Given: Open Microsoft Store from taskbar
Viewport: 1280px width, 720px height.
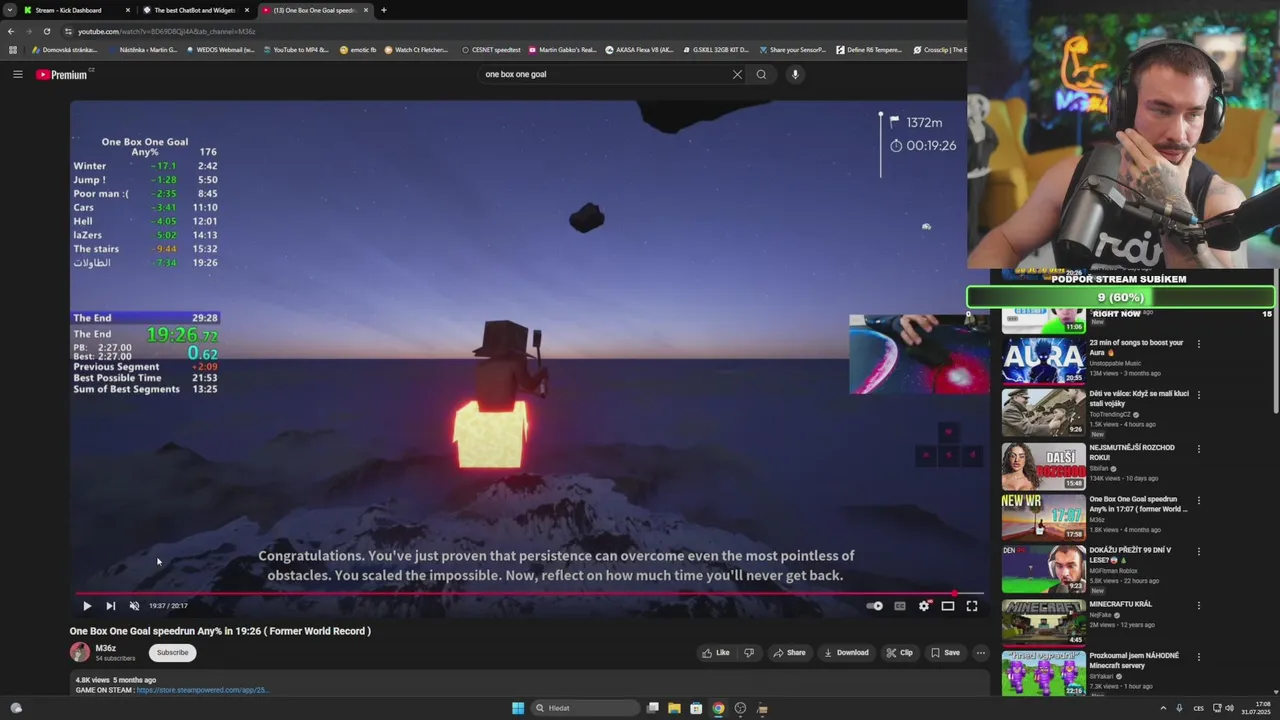Looking at the screenshot, I should (696, 708).
